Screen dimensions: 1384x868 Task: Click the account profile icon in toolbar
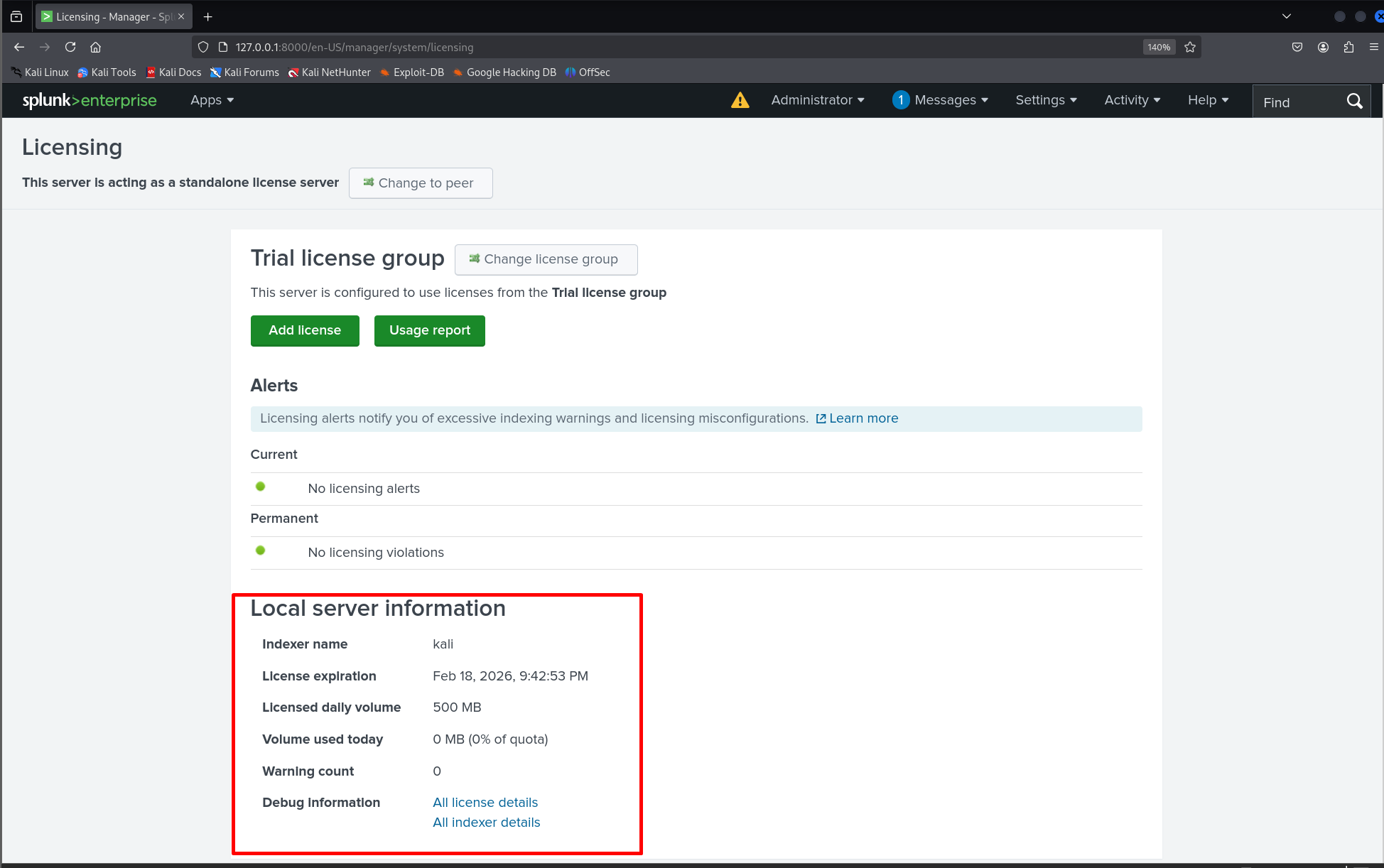coord(1323,47)
